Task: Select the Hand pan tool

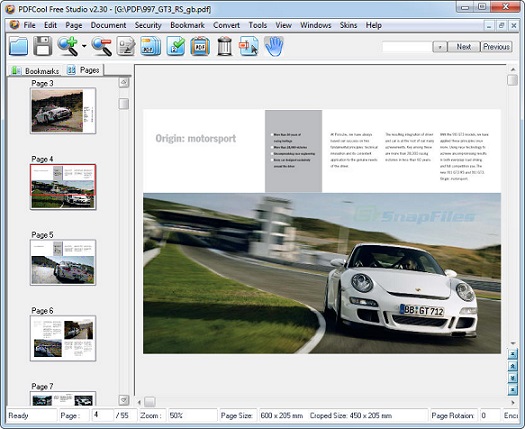Action: pos(274,46)
